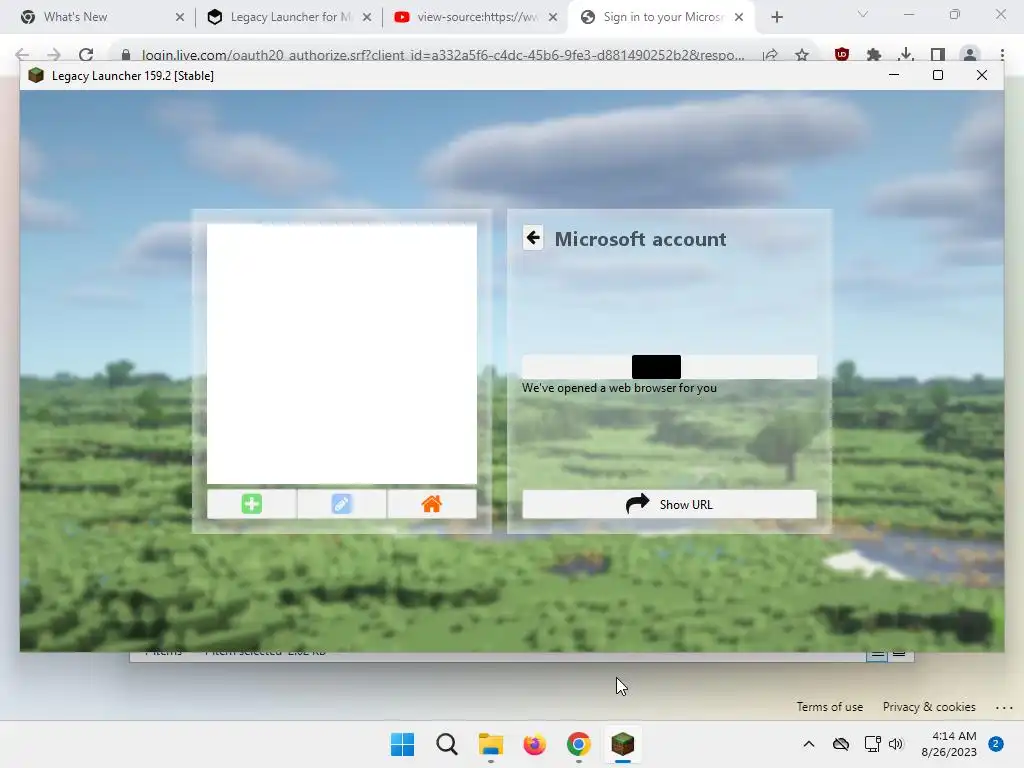Go back from Microsoft account panel
Screen dimensions: 1024x768
(x=533, y=238)
